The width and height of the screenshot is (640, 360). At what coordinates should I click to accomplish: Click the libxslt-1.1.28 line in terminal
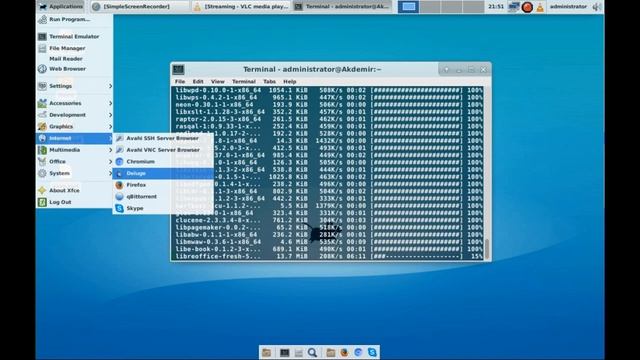(x=329, y=112)
